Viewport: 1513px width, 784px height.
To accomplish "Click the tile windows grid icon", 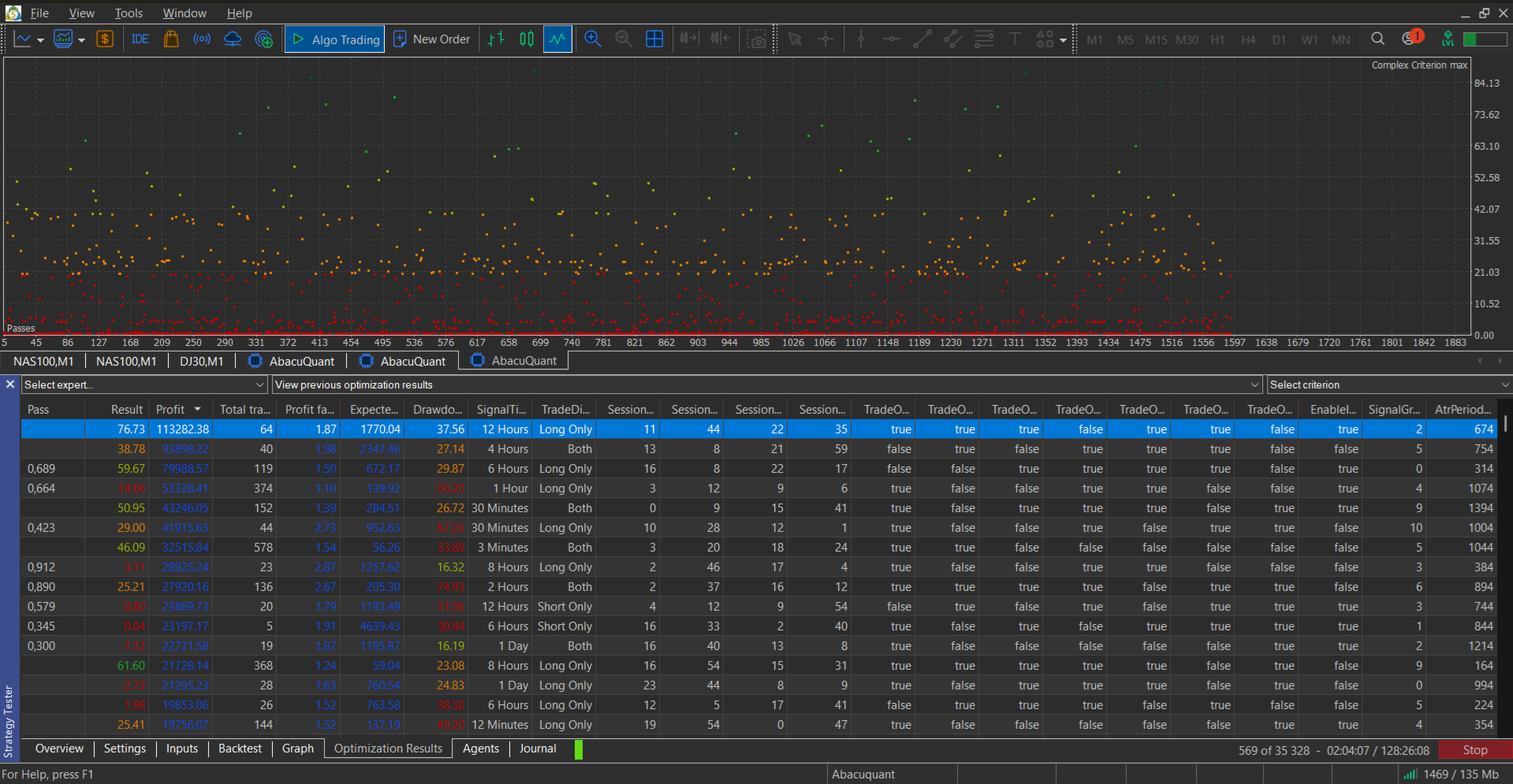I will (x=654, y=39).
